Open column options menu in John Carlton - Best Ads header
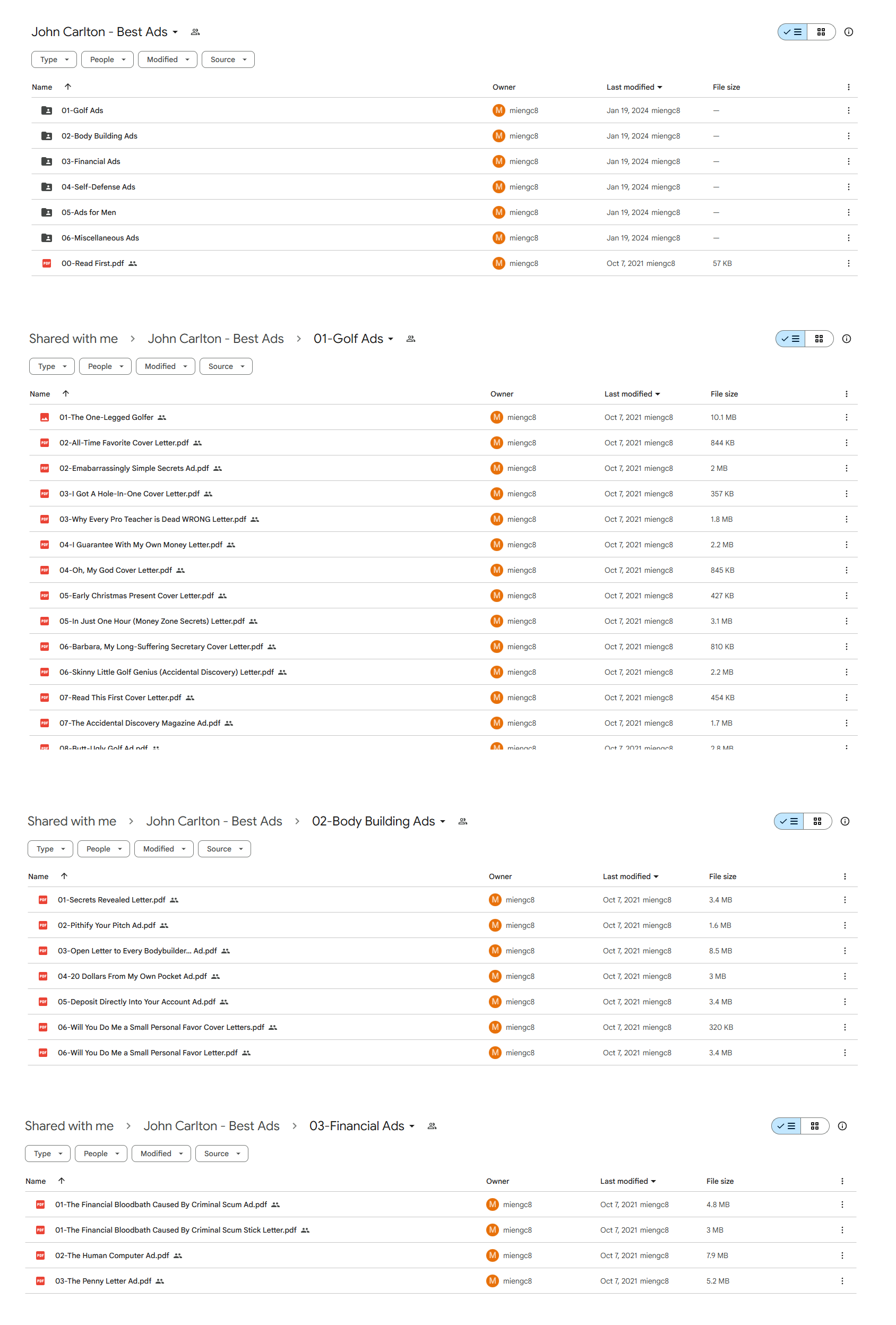This screenshot has width=896, height=1325. (848, 87)
